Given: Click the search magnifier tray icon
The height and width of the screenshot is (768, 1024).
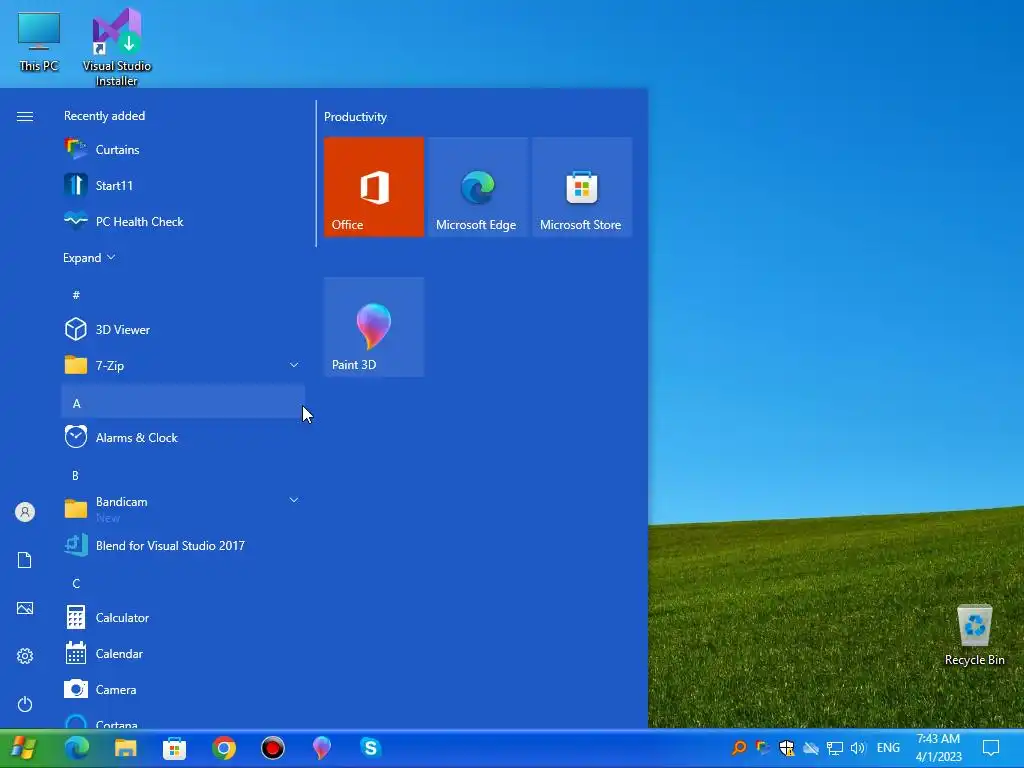Looking at the screenshot, I should 739,747.
